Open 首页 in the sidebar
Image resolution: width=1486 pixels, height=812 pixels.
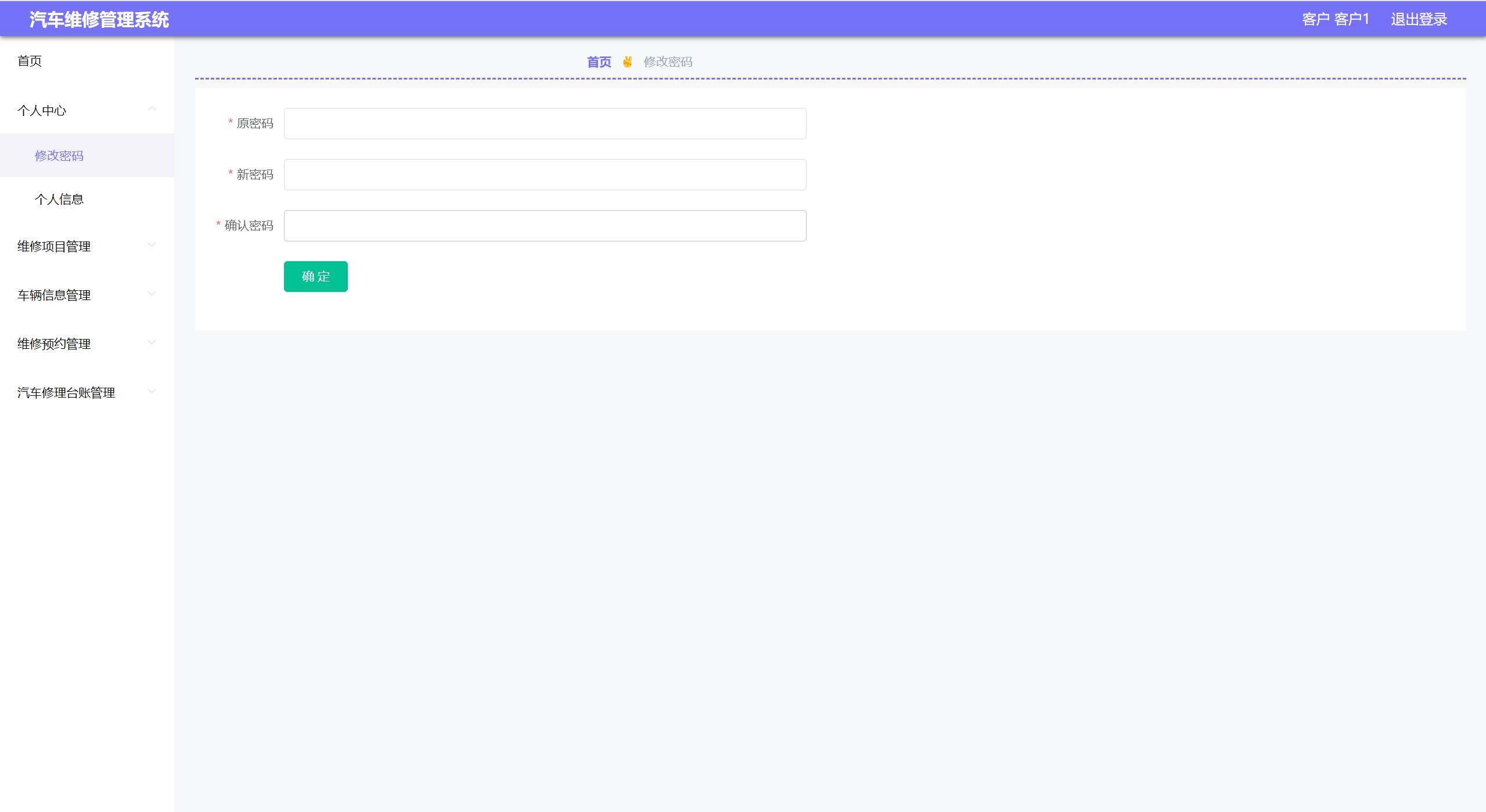[x=30, y=61]
